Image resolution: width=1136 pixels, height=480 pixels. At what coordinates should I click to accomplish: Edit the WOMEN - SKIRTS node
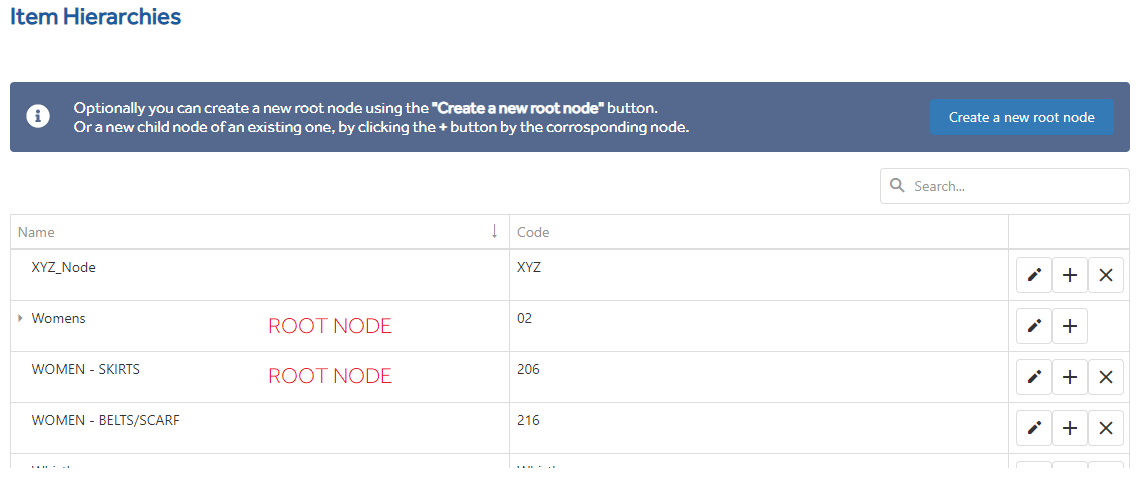[1034, 376]
